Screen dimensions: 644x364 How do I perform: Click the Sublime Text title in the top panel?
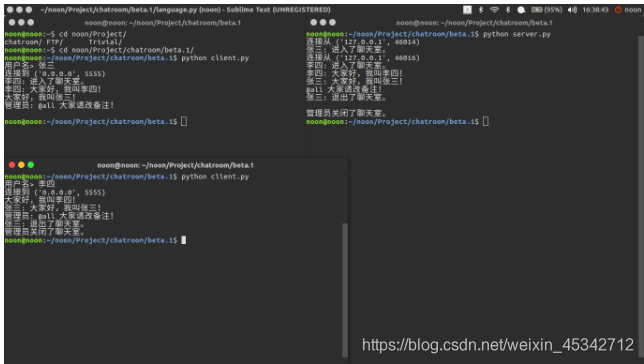pyautogui.click(x=185, y=9)
